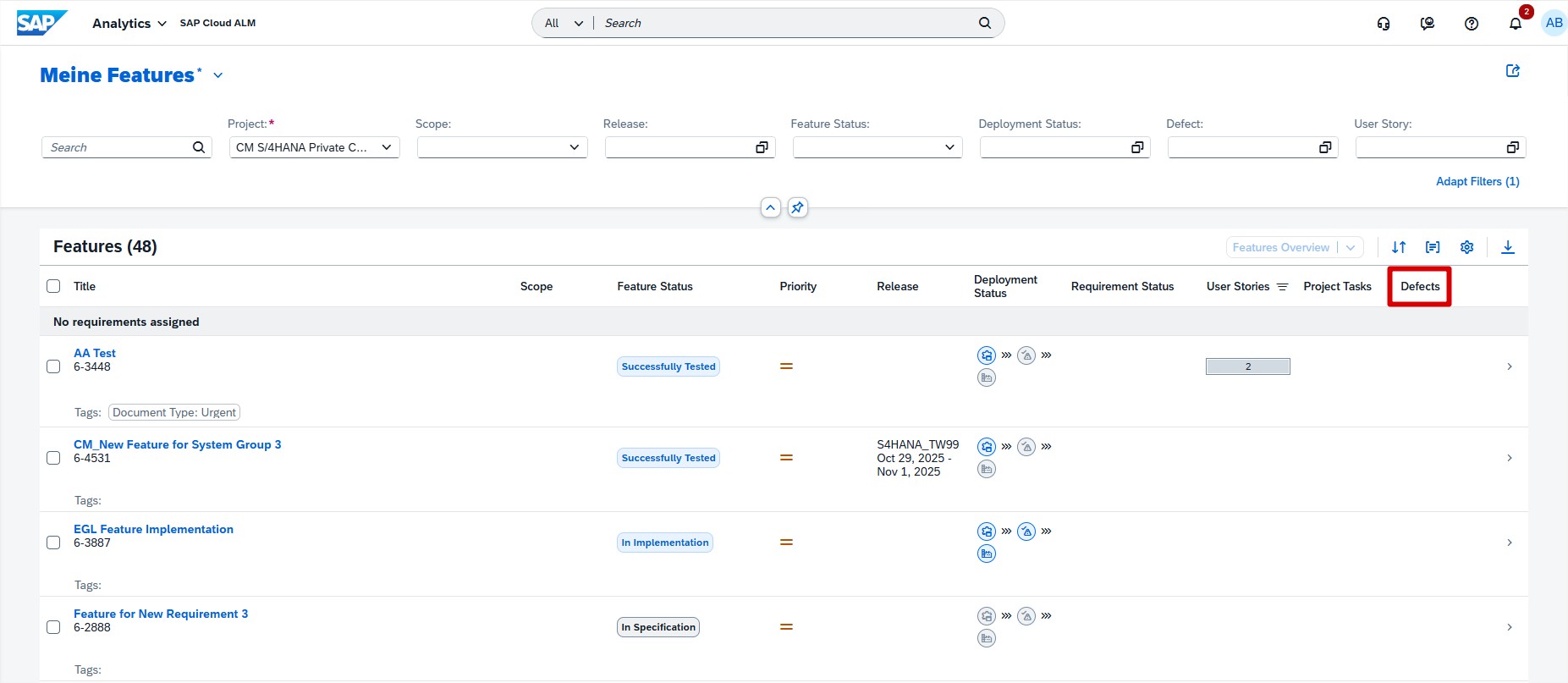The height and width of the screenshot is (683, 1568).
Task: Open CM_New Feature for System Group 3
Action: coord(177,444)
